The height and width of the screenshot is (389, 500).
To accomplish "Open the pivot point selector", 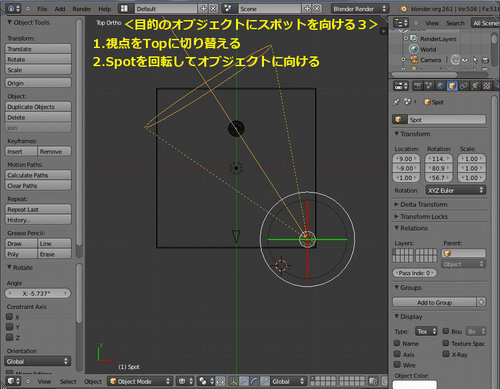I will pos(206,381).
